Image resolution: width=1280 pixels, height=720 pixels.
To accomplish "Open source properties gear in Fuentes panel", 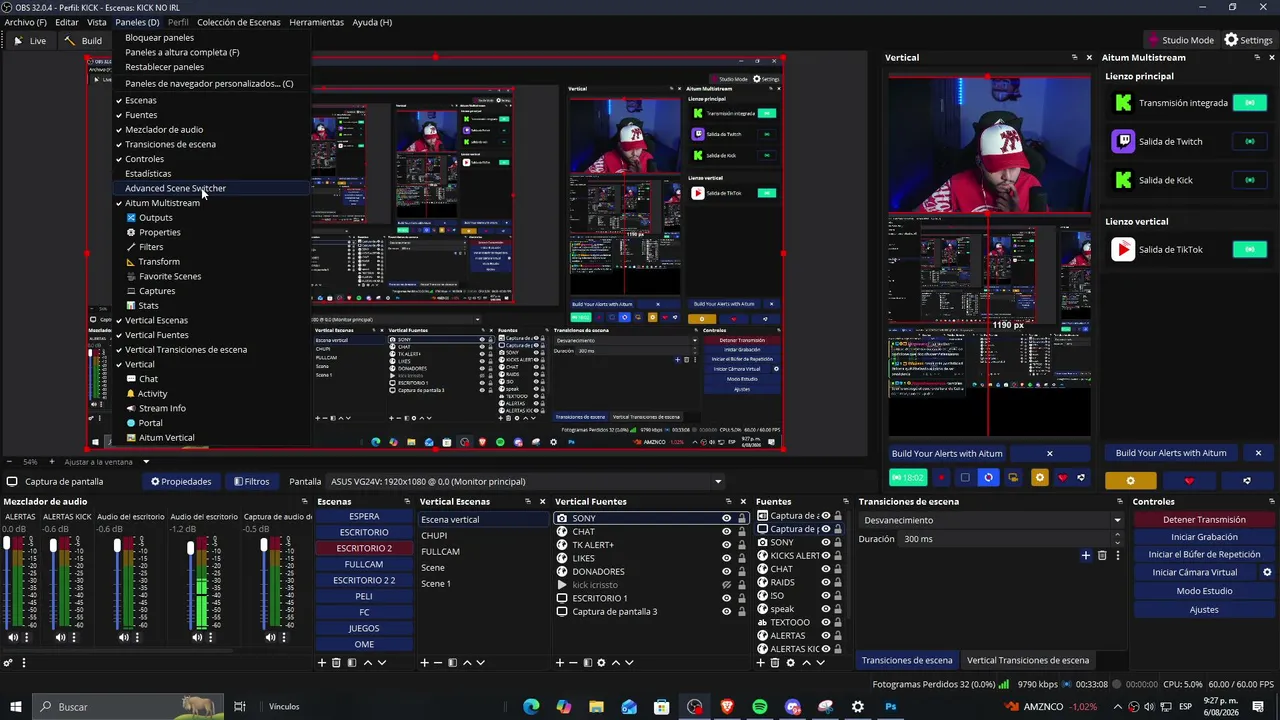I will tap(791, 662).
